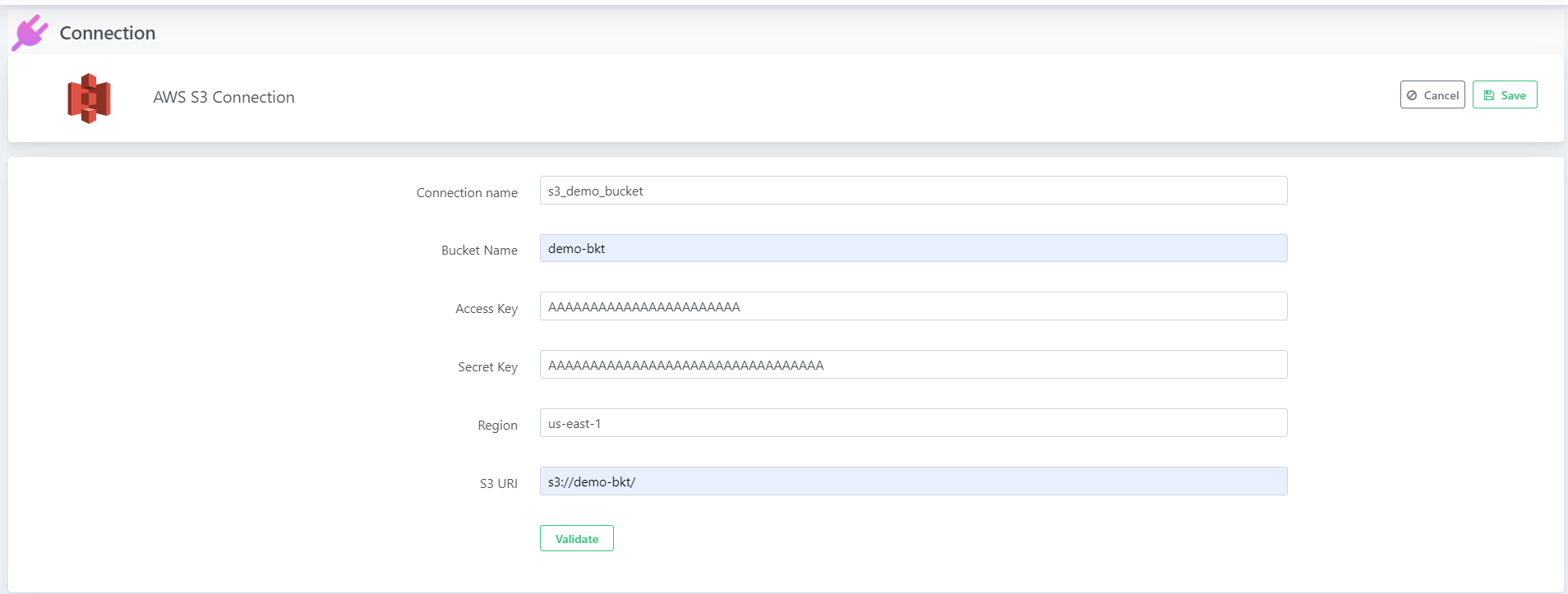This screenshot has width=1568, height=594.
Task: Edit the Bucket Name input
Action: [x=913, y=248]
